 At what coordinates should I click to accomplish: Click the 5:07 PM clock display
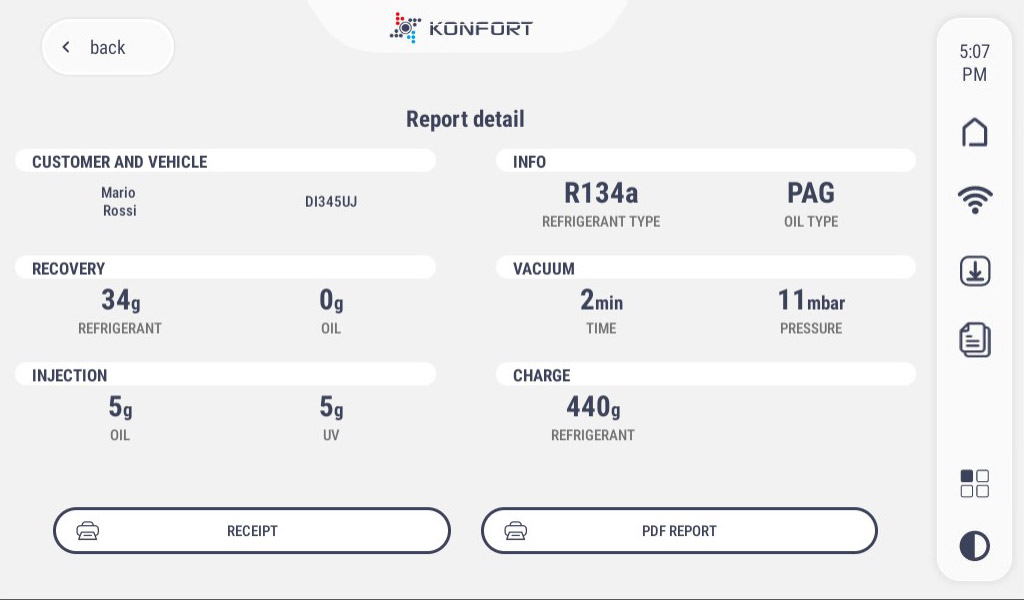[x=974, y=63]
